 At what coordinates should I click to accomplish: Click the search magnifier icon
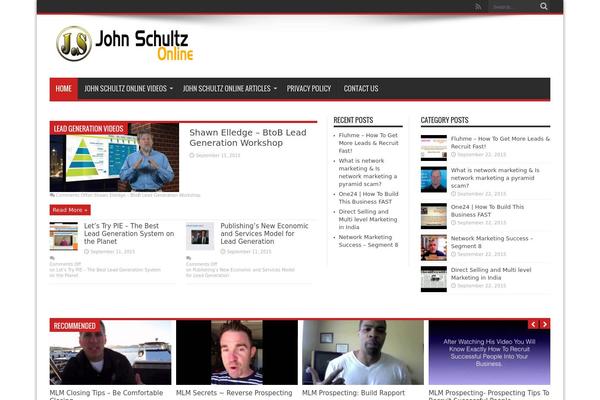[x=543, y=7]
